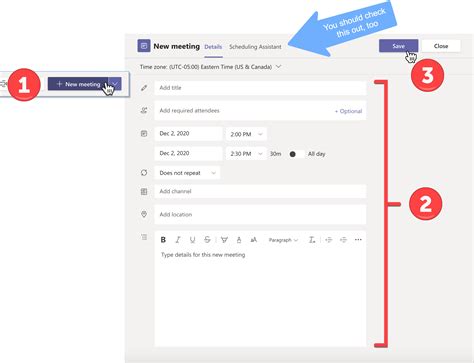Click the Add required attendees field
Screen dimensions: 474x363
pos(260,111)
